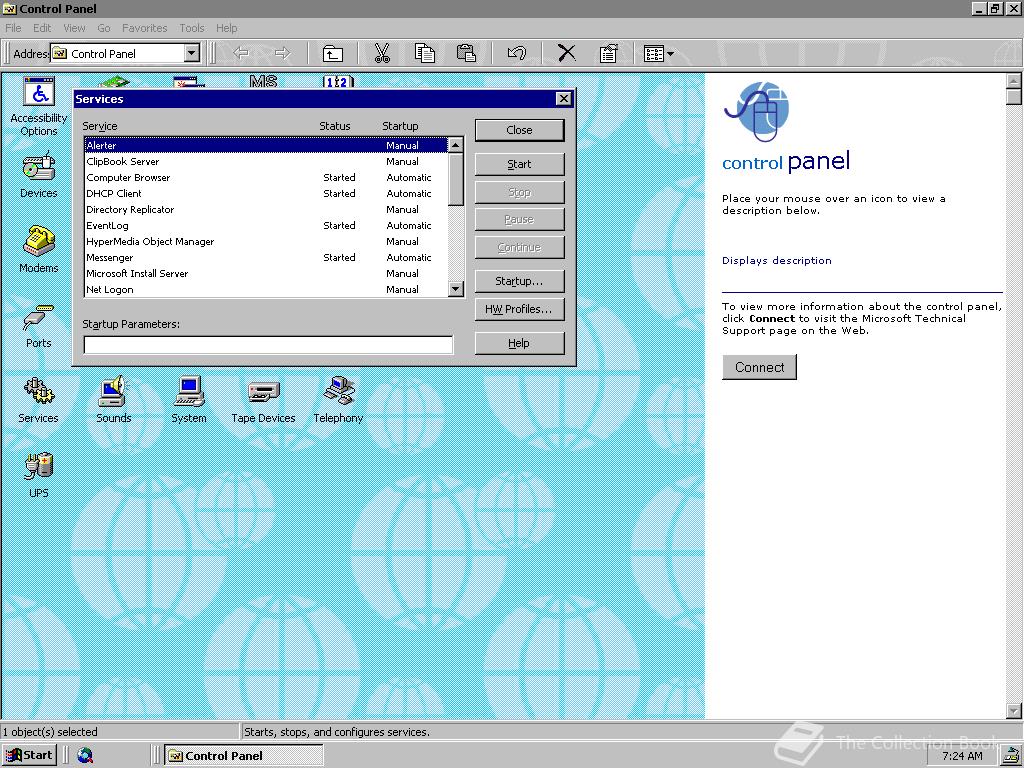Select the Net Logon service

(266, 289)
